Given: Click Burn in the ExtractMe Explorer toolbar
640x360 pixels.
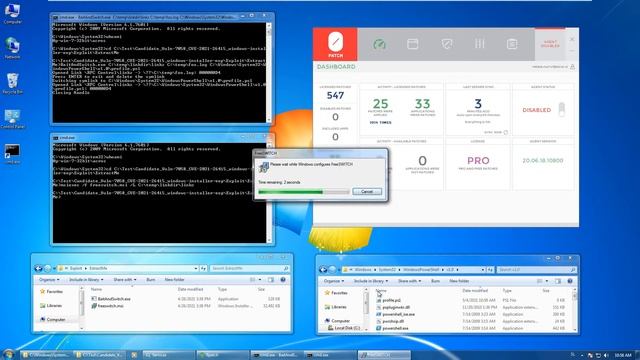Looking at the screenshot, I should (151, 280).
